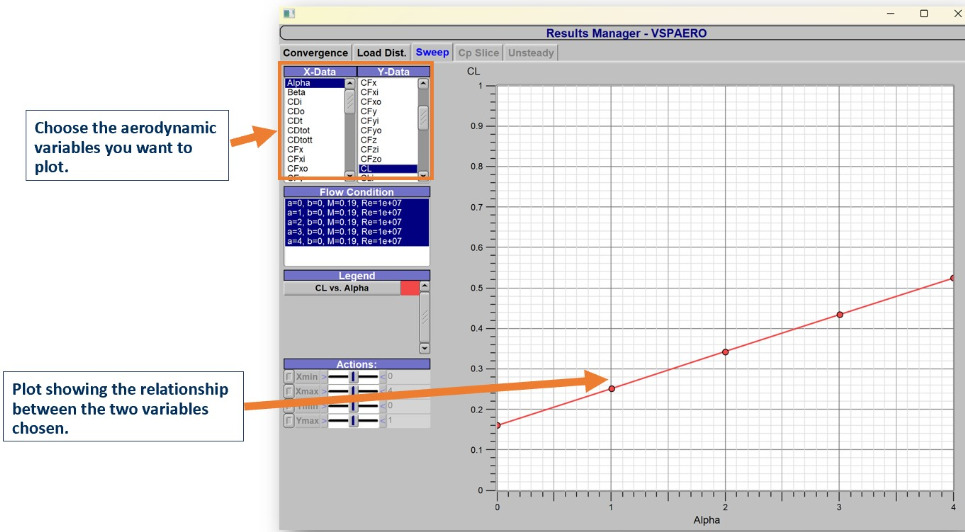Toggle the Xmin manual limit checkbox
965x532 pixels.
click(x=289, y=377)
